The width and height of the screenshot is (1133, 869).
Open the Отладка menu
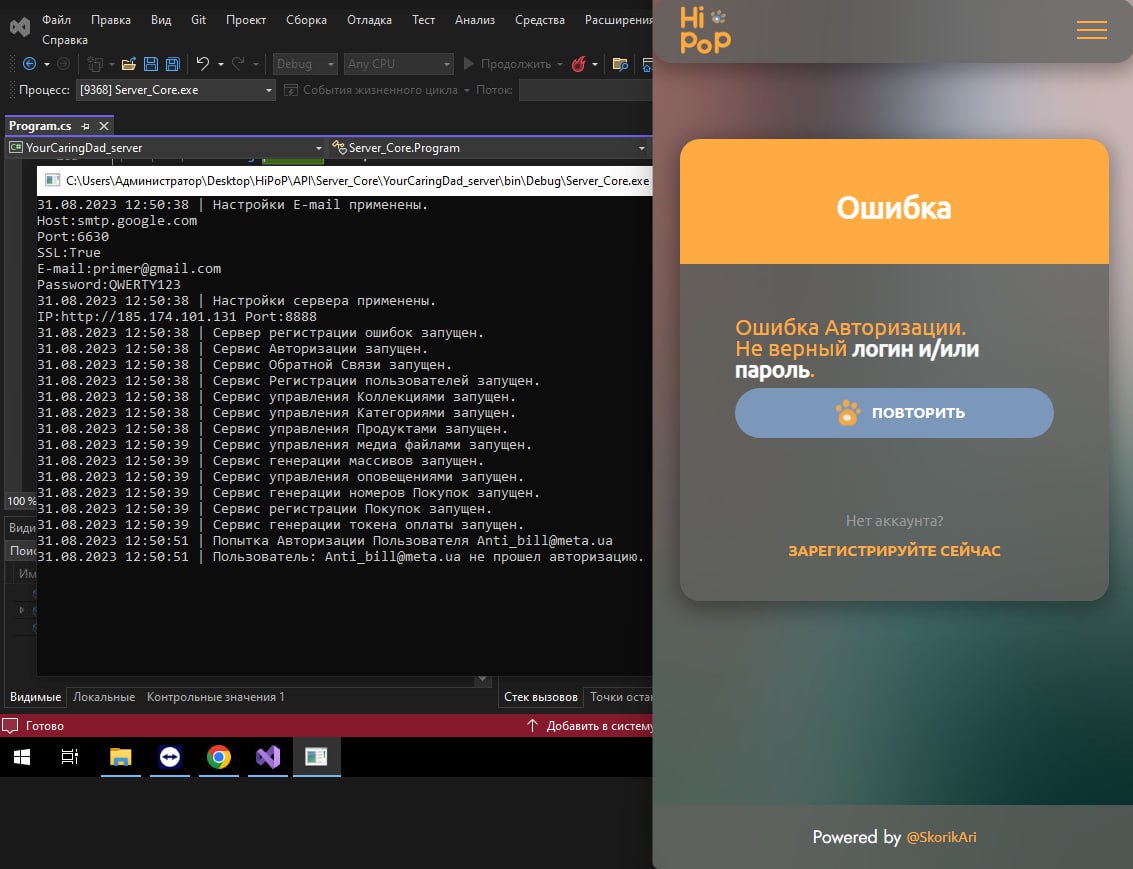pos(369,20)
